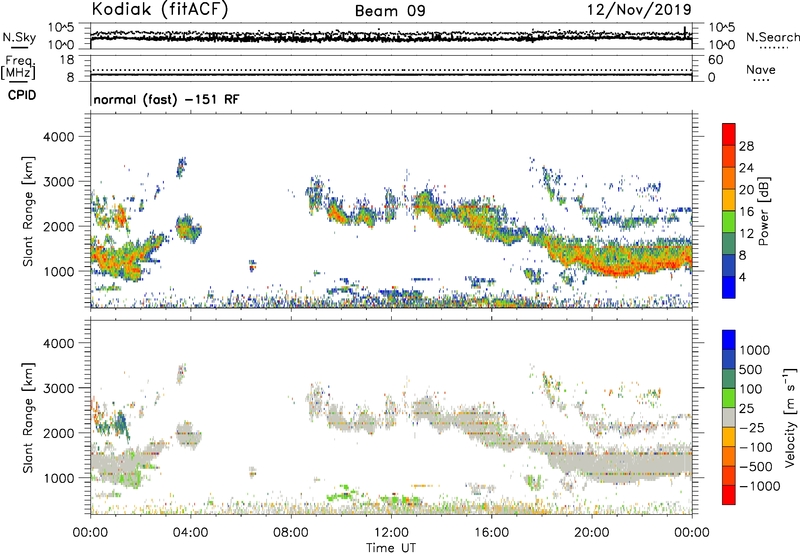
Task: Click the "04:00" time axis label
Action: pyautogui.click(x=190, y=533)
